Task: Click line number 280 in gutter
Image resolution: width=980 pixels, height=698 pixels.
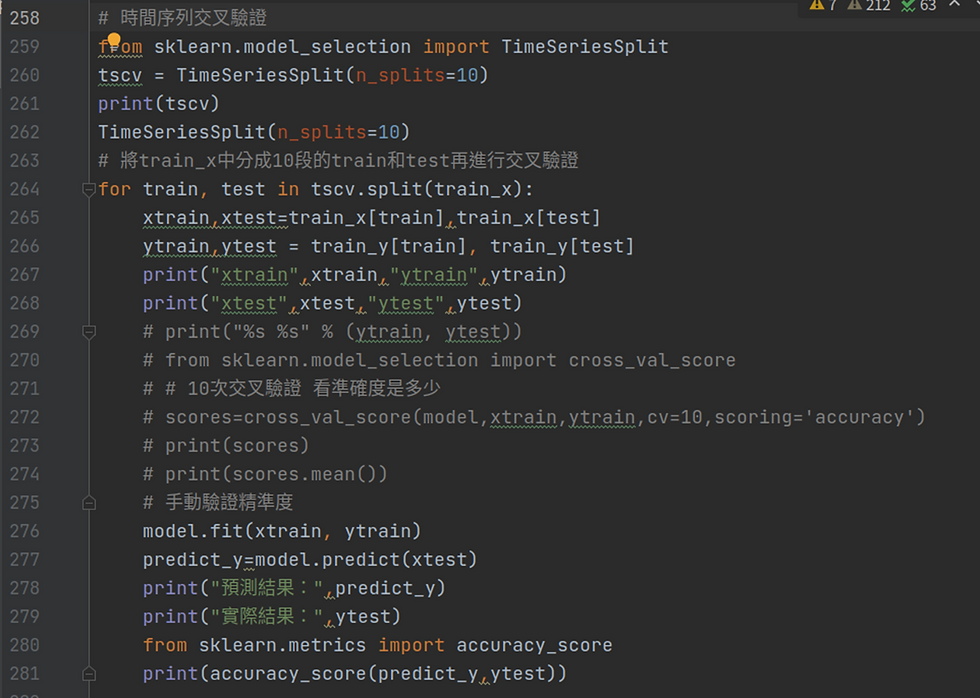Action: (x=24, y=645)
